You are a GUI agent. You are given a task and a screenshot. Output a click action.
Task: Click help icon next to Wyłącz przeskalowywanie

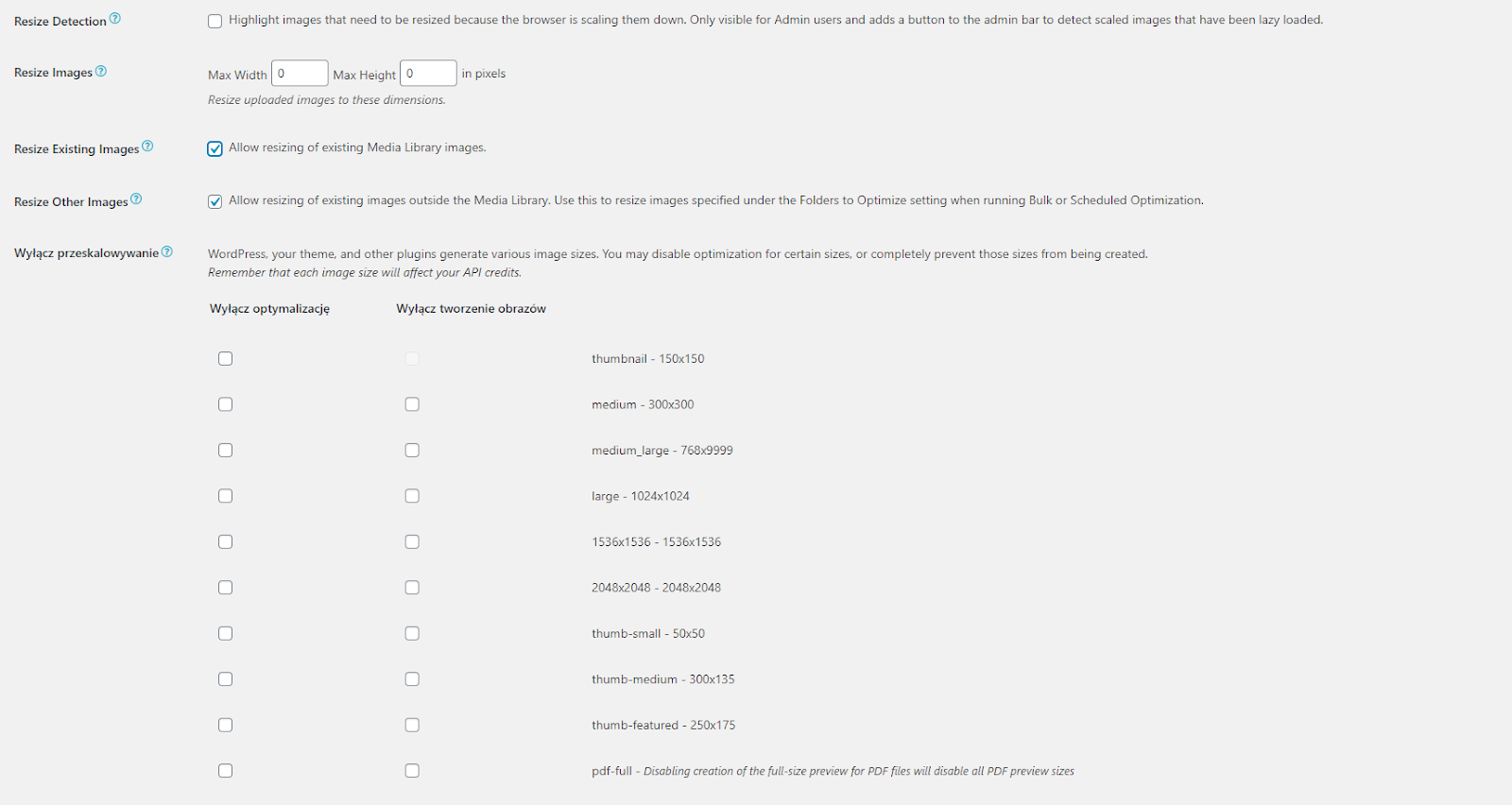[167, 251]
